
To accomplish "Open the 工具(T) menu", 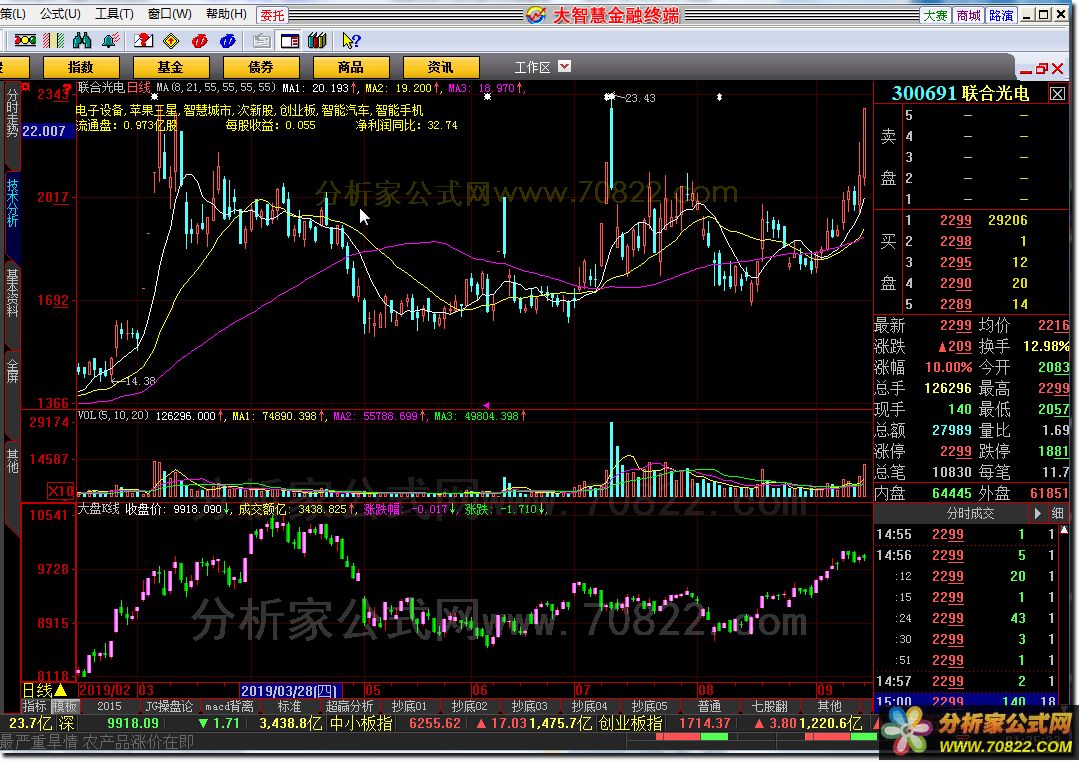I will 114,14.
